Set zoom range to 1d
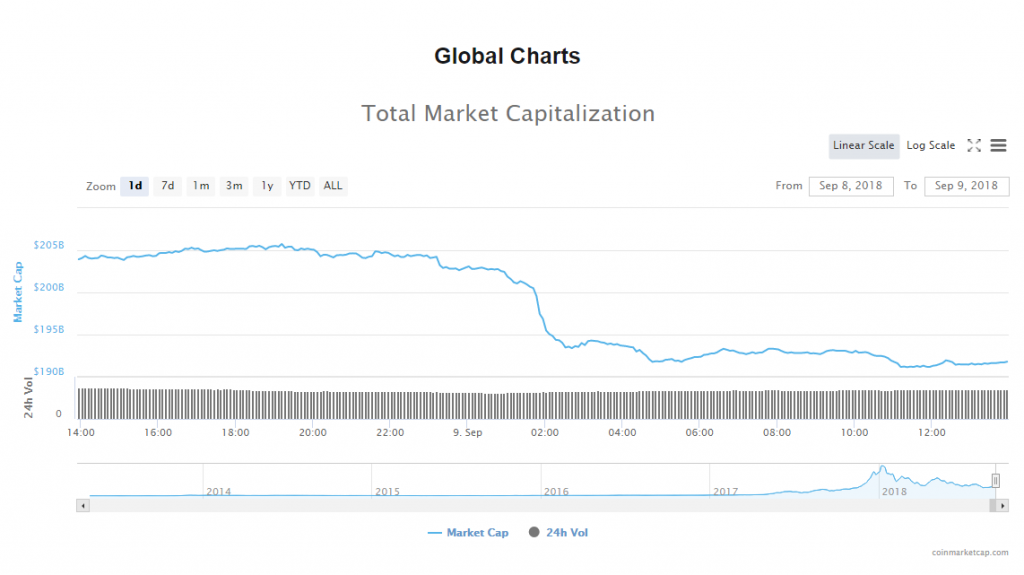The width and height of the screenshot is (1024, 575). 135,186
